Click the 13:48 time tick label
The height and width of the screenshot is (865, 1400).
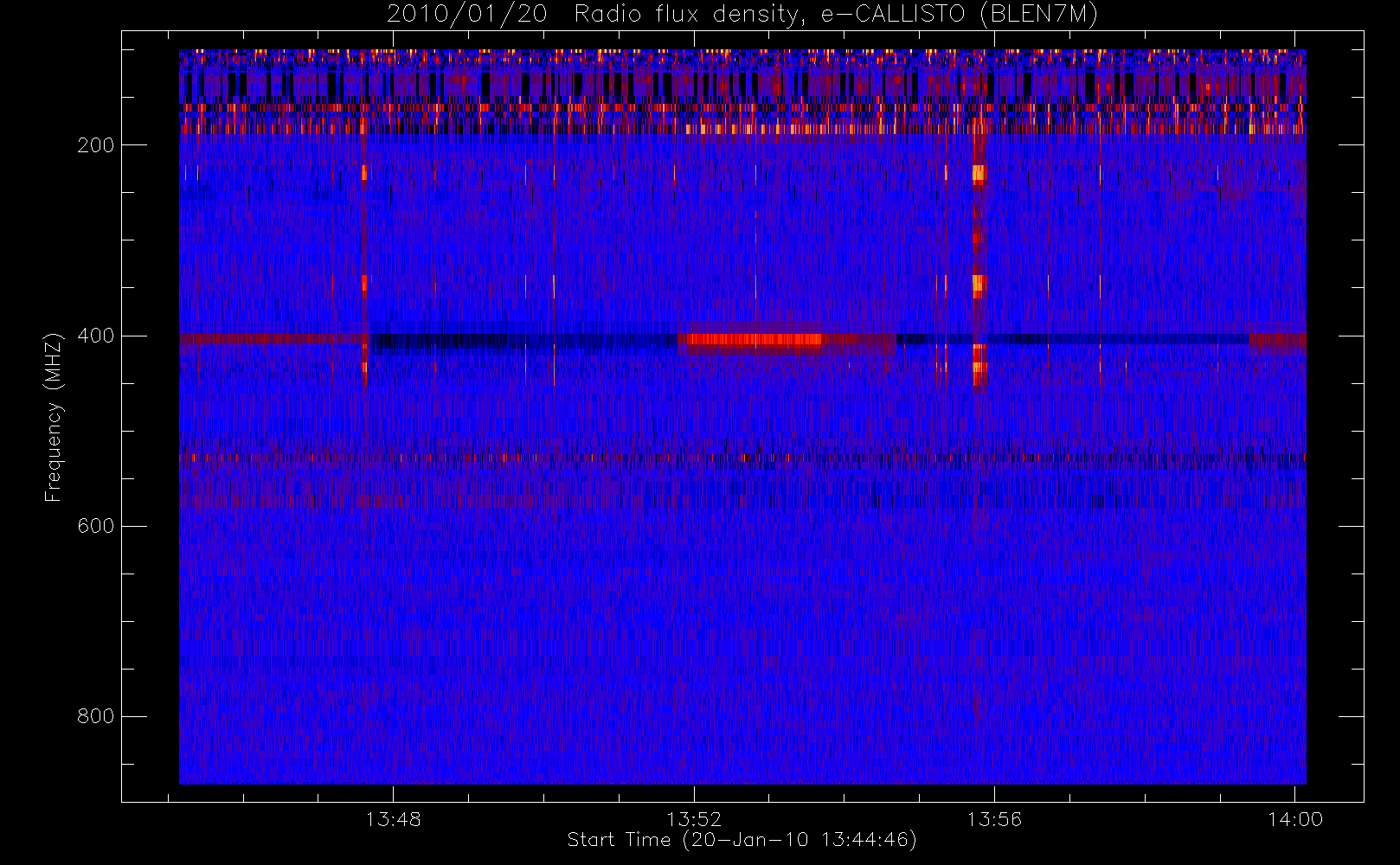[394, 819]
